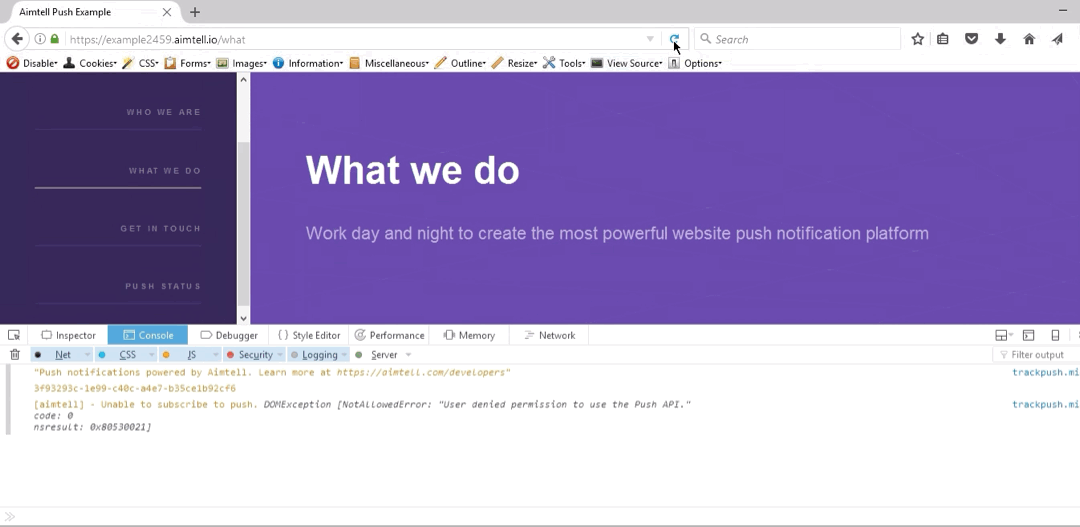Click the browser back arrow button
The width and height of the screenshot is (1080, 527).
tap(17, 39)
